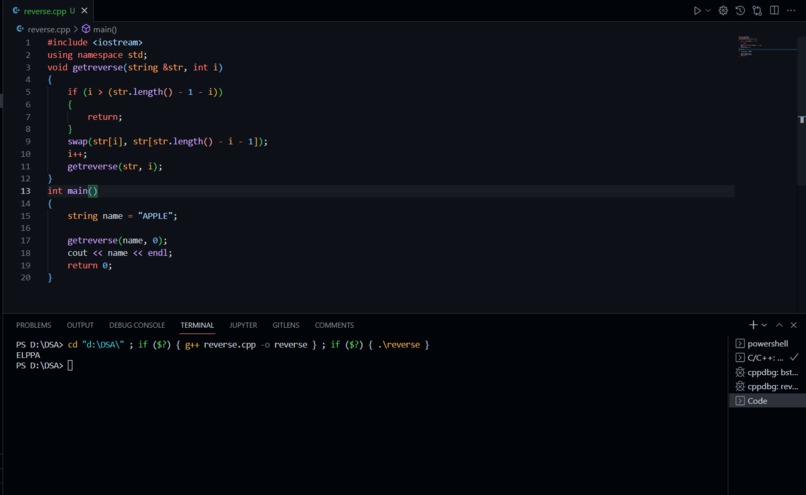Click the cube symbol icon before main() breadcrumb
The height and width of the screenshot is (495, 806).
pos(86,29)
